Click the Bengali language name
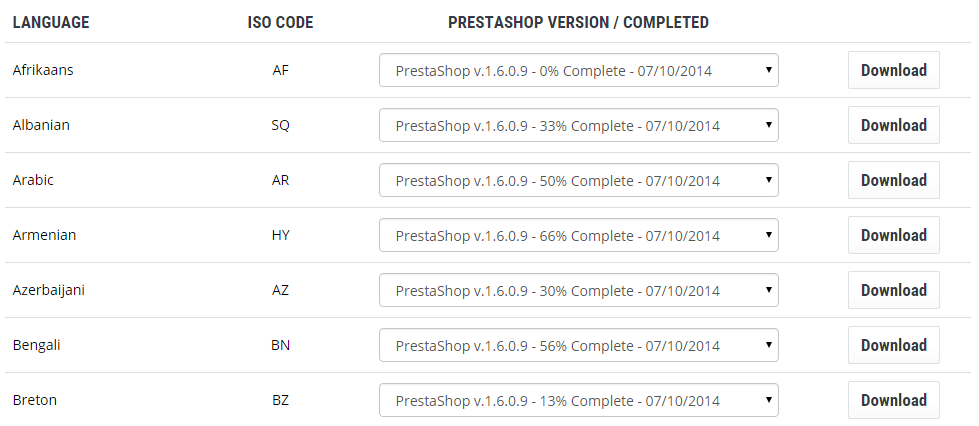Image resolution: width=979 pixels, height=426 pixels. click(36, 345)
